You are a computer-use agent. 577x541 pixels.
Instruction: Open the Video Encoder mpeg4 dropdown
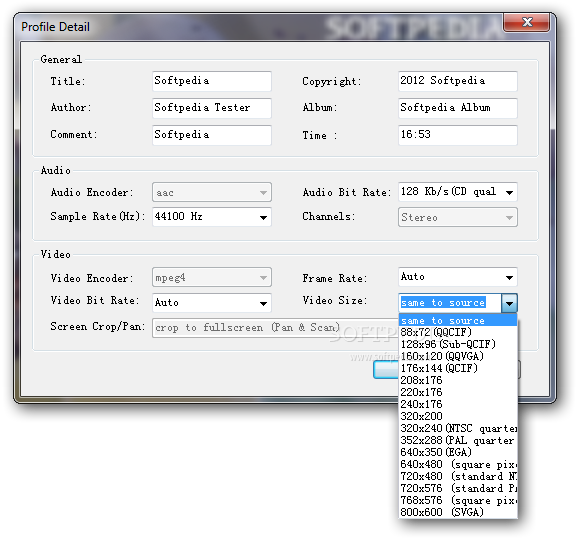pos(212,277)
